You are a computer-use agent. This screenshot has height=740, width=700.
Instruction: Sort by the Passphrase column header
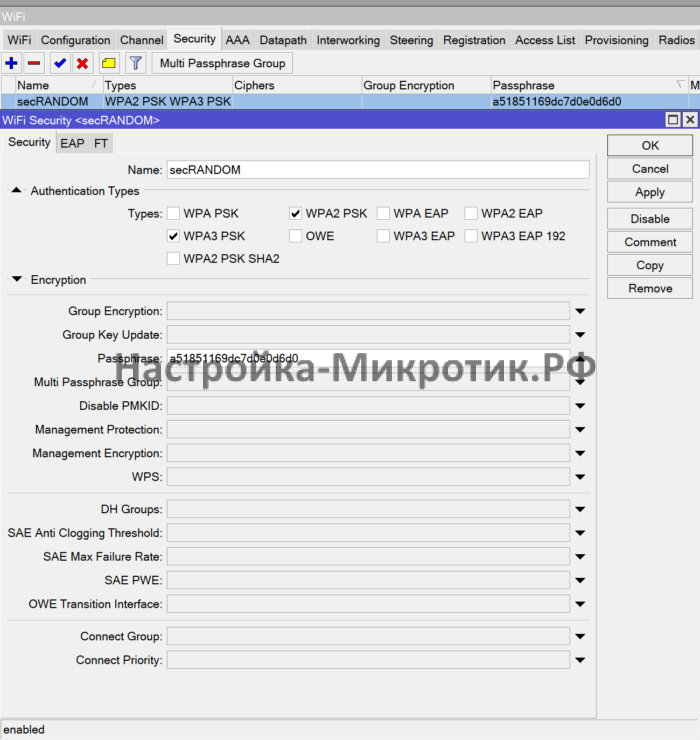[x=589, y=85]
